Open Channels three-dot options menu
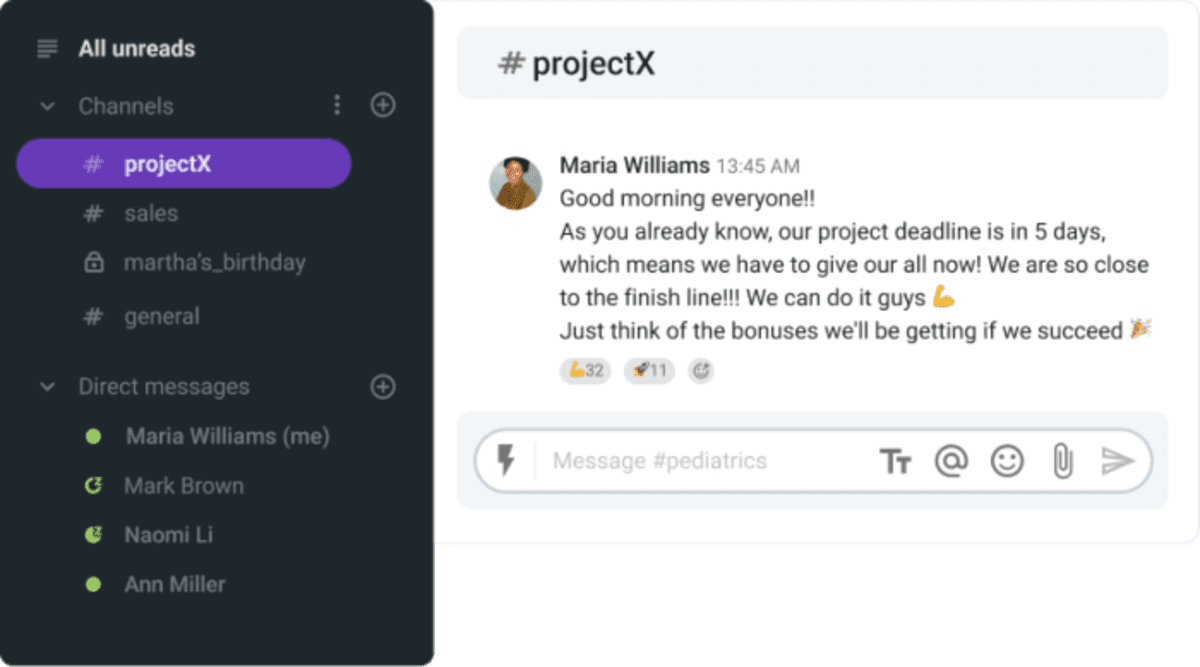This screenshot has width=1200, height=667. coord(337,105)
